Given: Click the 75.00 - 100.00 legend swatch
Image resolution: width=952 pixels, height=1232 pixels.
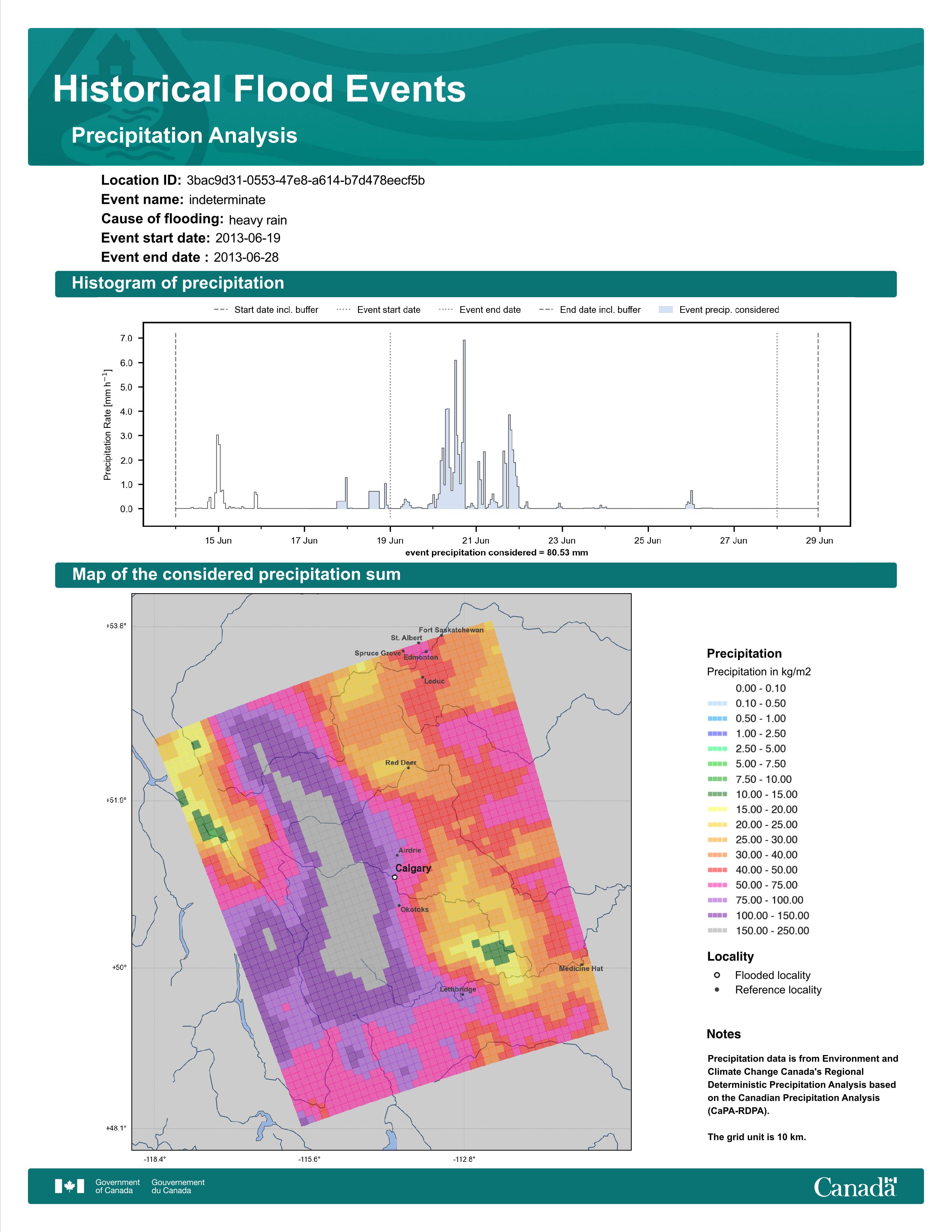Looking at the screenshot, I should pyautogui.click(x=718, y=900).
